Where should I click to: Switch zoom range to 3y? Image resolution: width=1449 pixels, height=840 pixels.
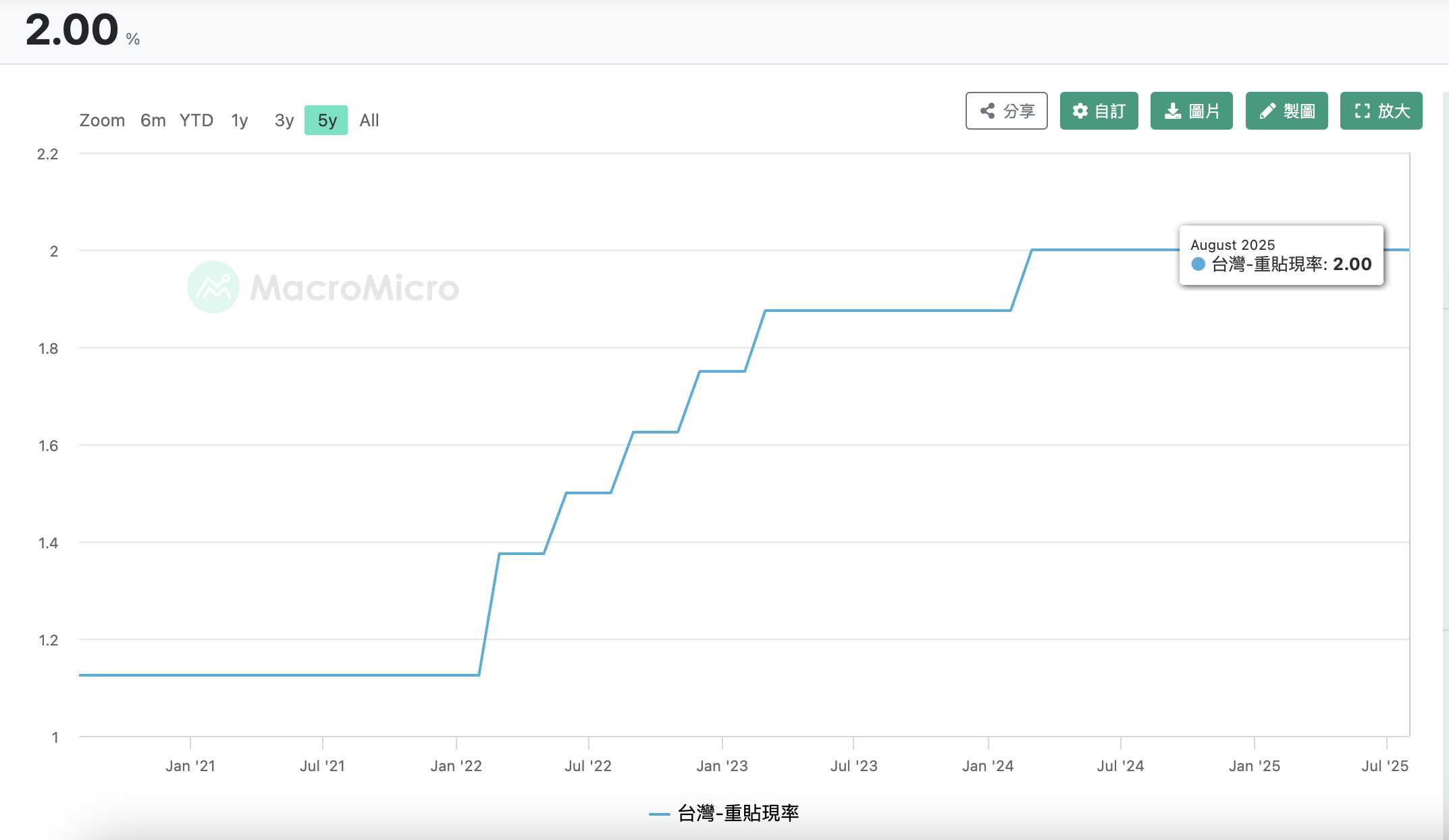click(x=284, y=120)
